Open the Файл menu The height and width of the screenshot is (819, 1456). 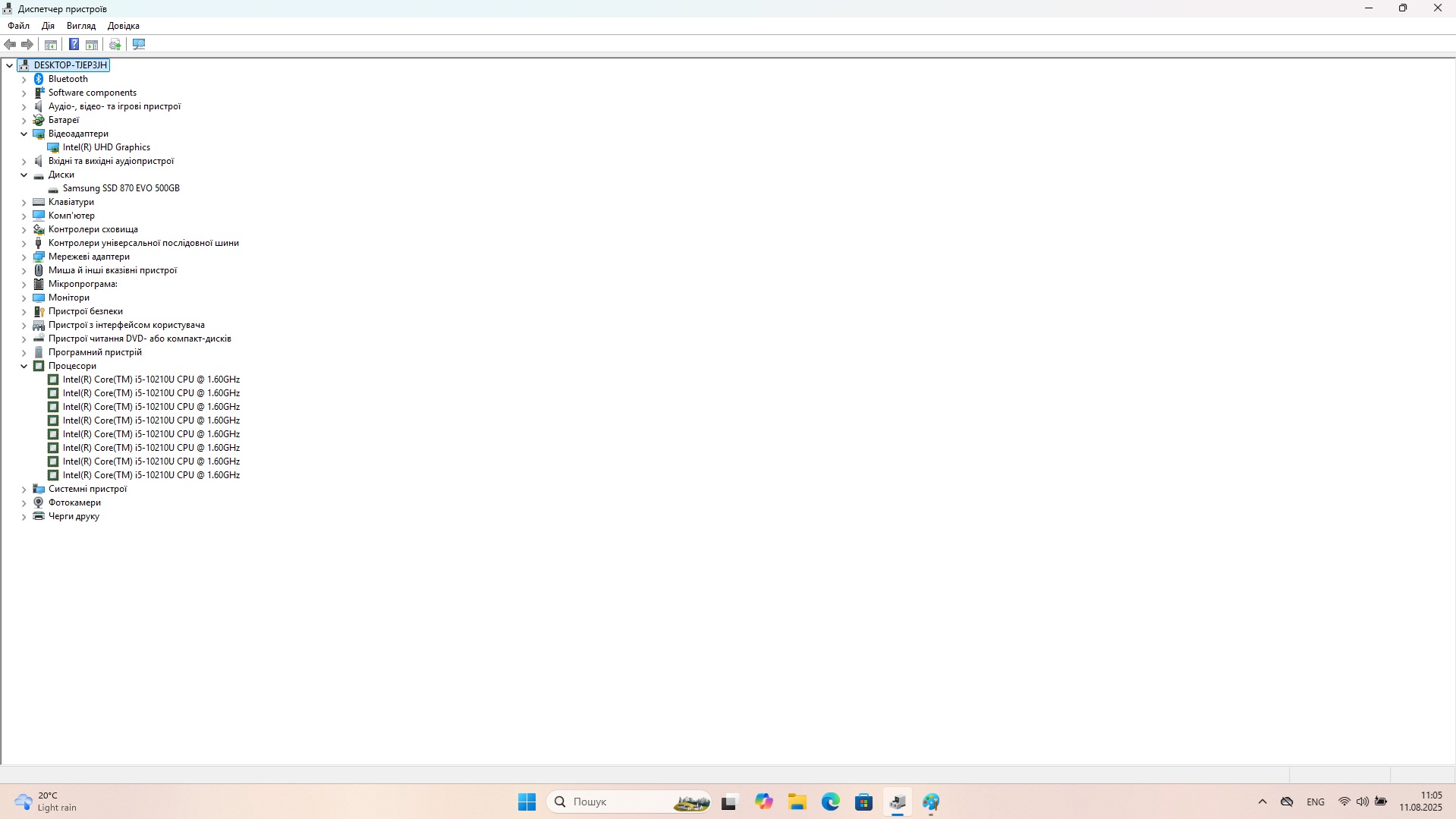[19, 26]
